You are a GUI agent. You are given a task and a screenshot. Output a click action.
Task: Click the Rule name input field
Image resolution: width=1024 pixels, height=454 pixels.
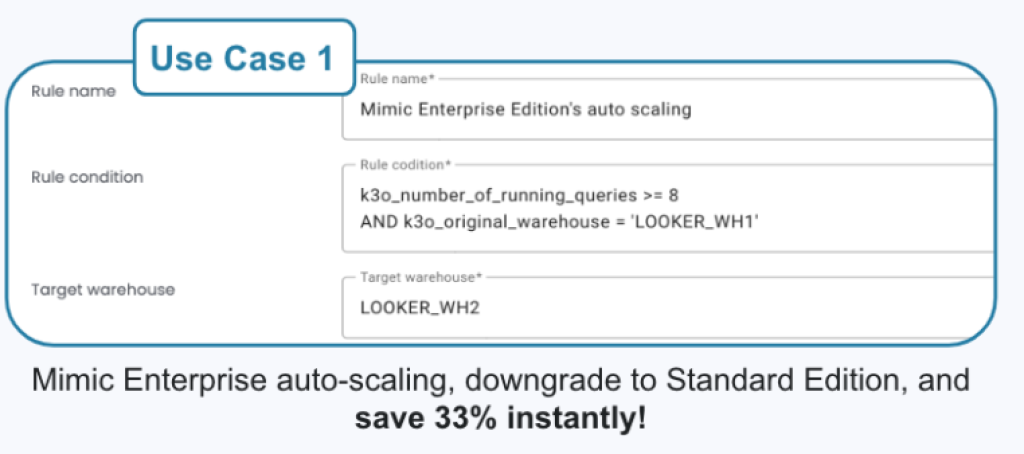pos(660,110)
